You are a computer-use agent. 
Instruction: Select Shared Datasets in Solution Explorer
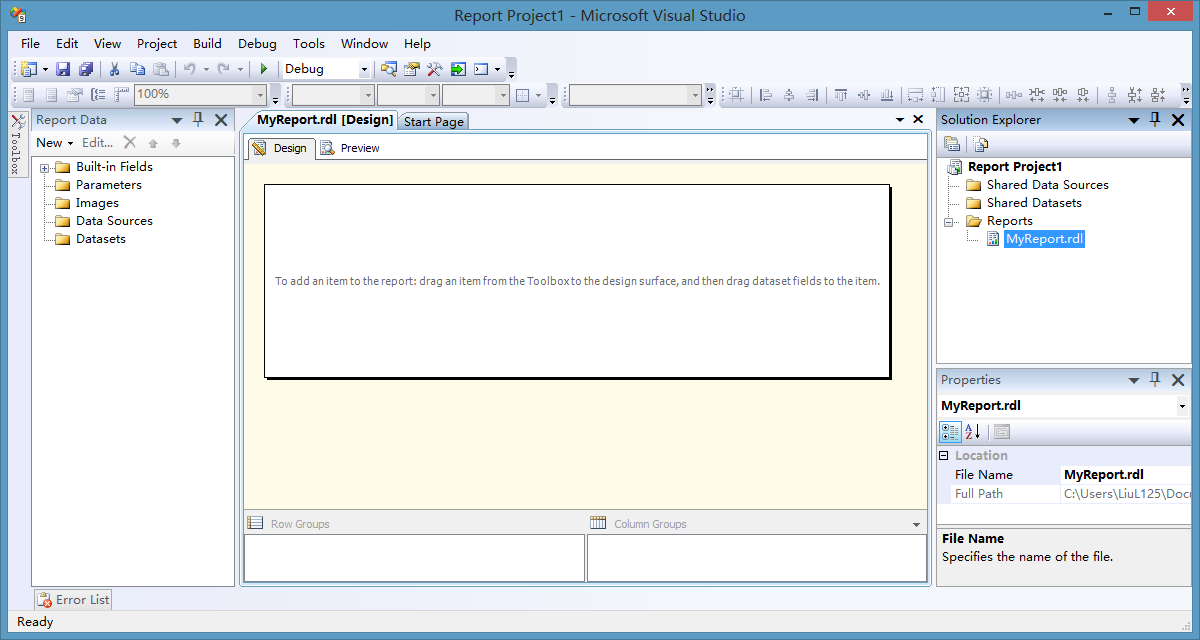1034,203
